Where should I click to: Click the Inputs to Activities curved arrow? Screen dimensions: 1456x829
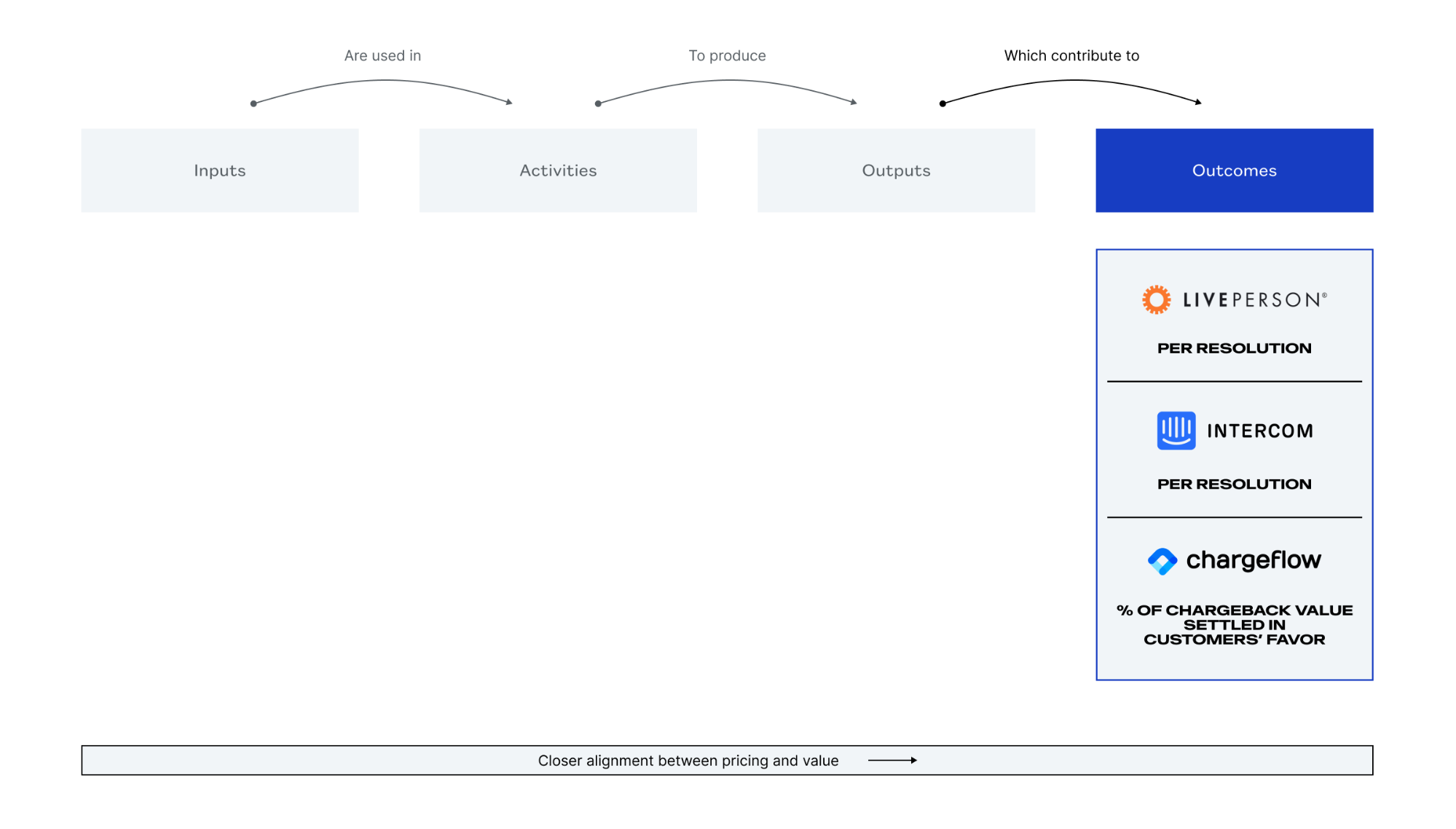(384, 80)
